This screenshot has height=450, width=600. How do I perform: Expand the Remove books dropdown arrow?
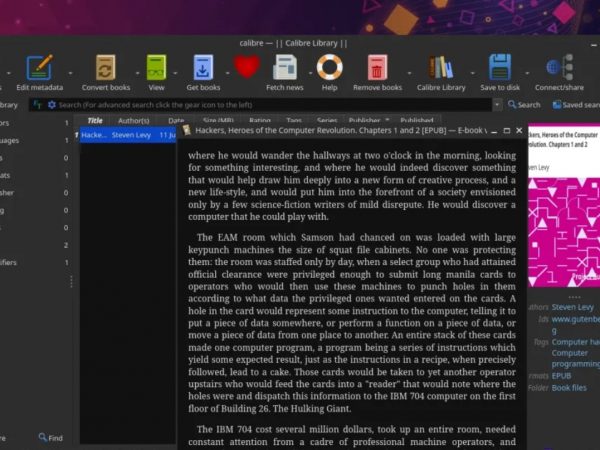(x=409, y=73)
